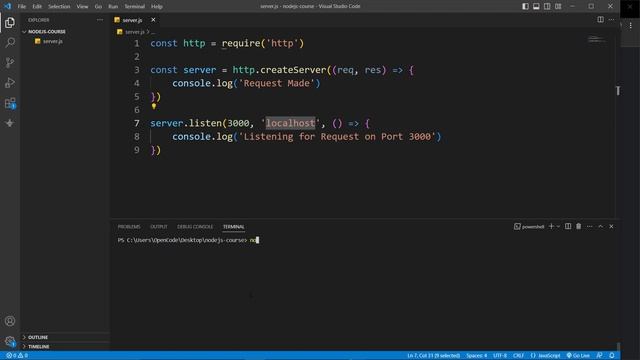This screenshot has height=360, width=640.
Task: Open the Run menu
Action: tap(113, 7)
